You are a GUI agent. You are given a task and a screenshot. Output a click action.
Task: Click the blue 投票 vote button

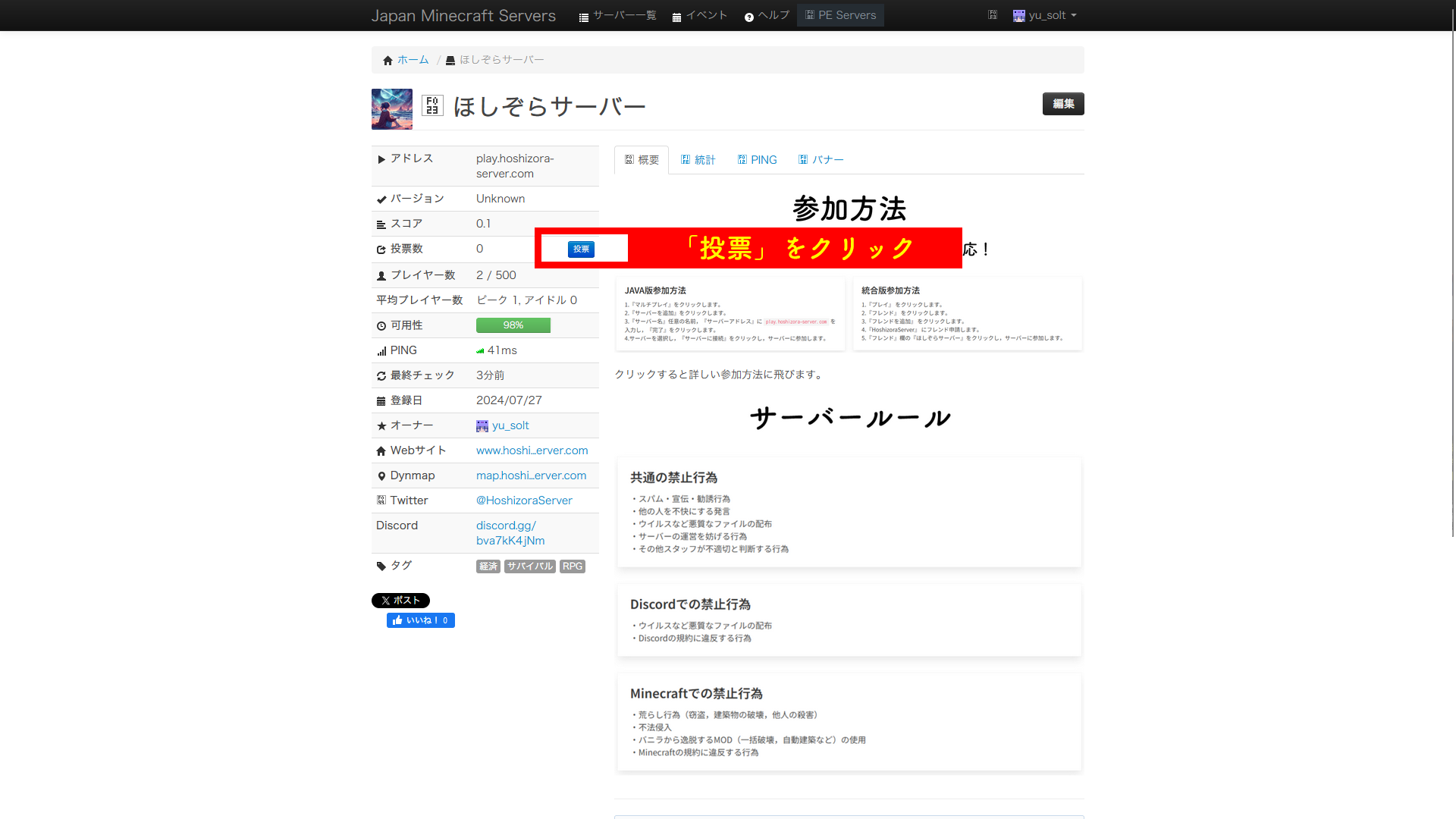pyautogui.click(x=581, y=249)
